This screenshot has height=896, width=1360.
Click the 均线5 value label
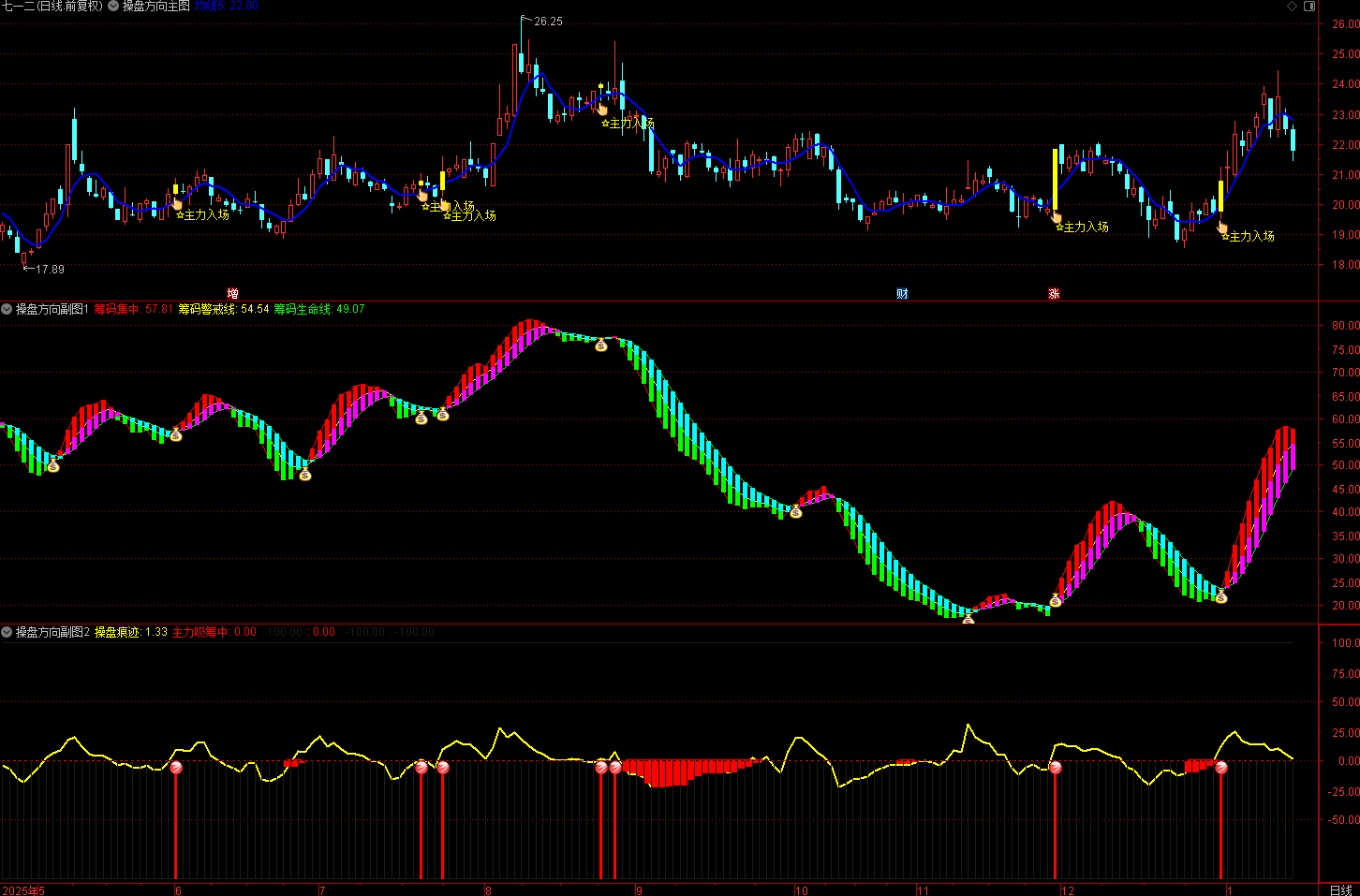point(227,6)
